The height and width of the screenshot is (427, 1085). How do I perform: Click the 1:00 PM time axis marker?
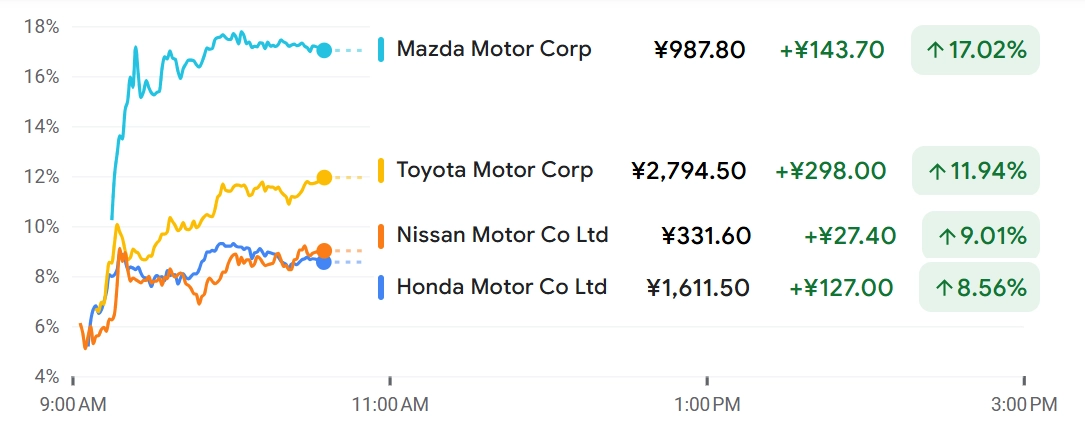707,404
